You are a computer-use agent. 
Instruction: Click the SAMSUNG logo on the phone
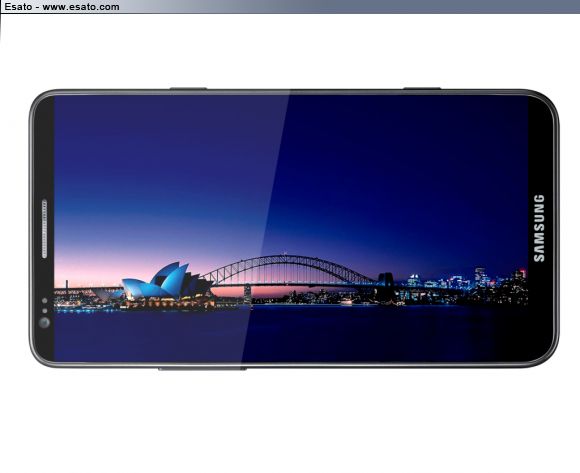point(539,228)
